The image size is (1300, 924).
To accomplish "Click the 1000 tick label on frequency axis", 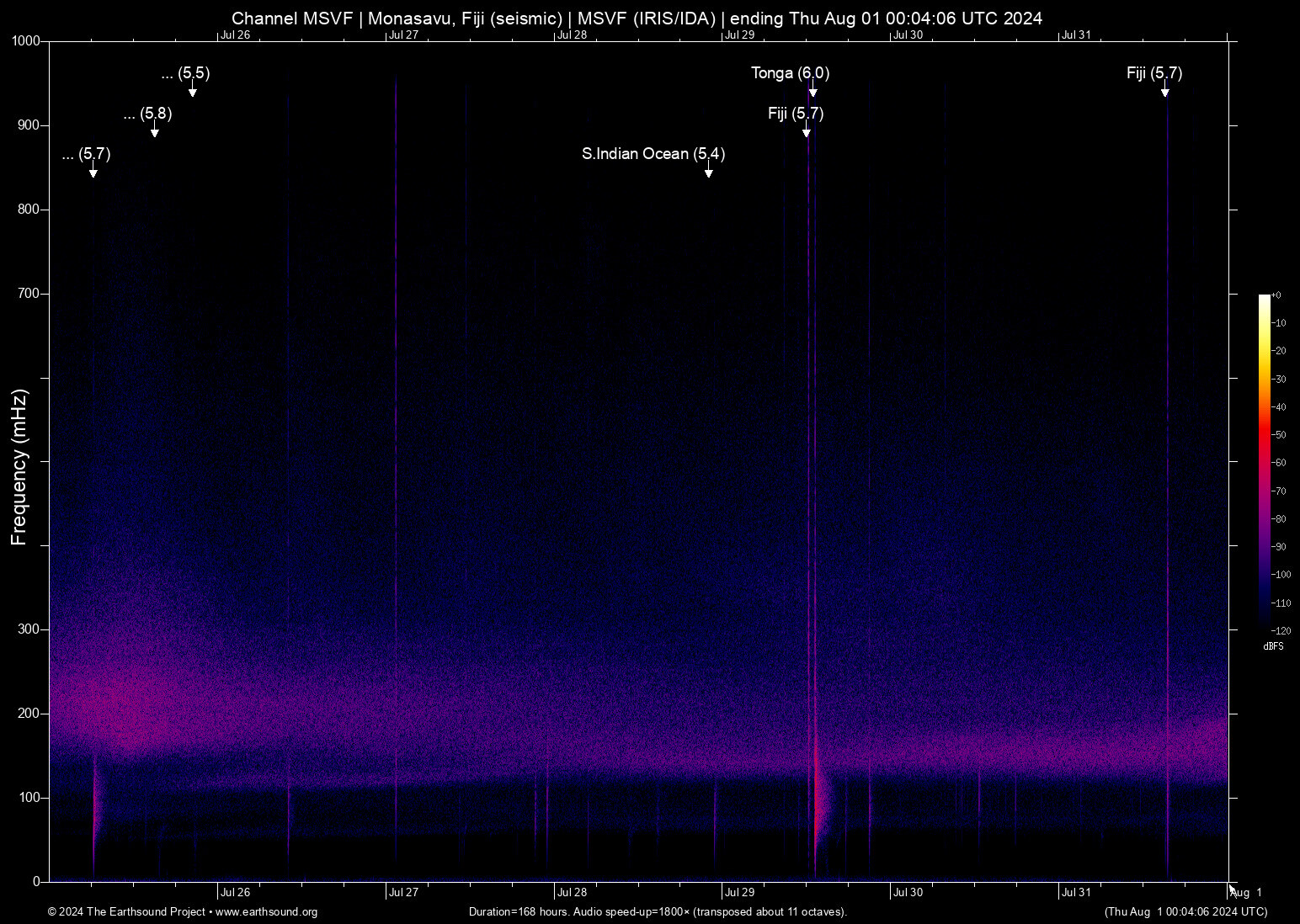I will click(27, 41).
